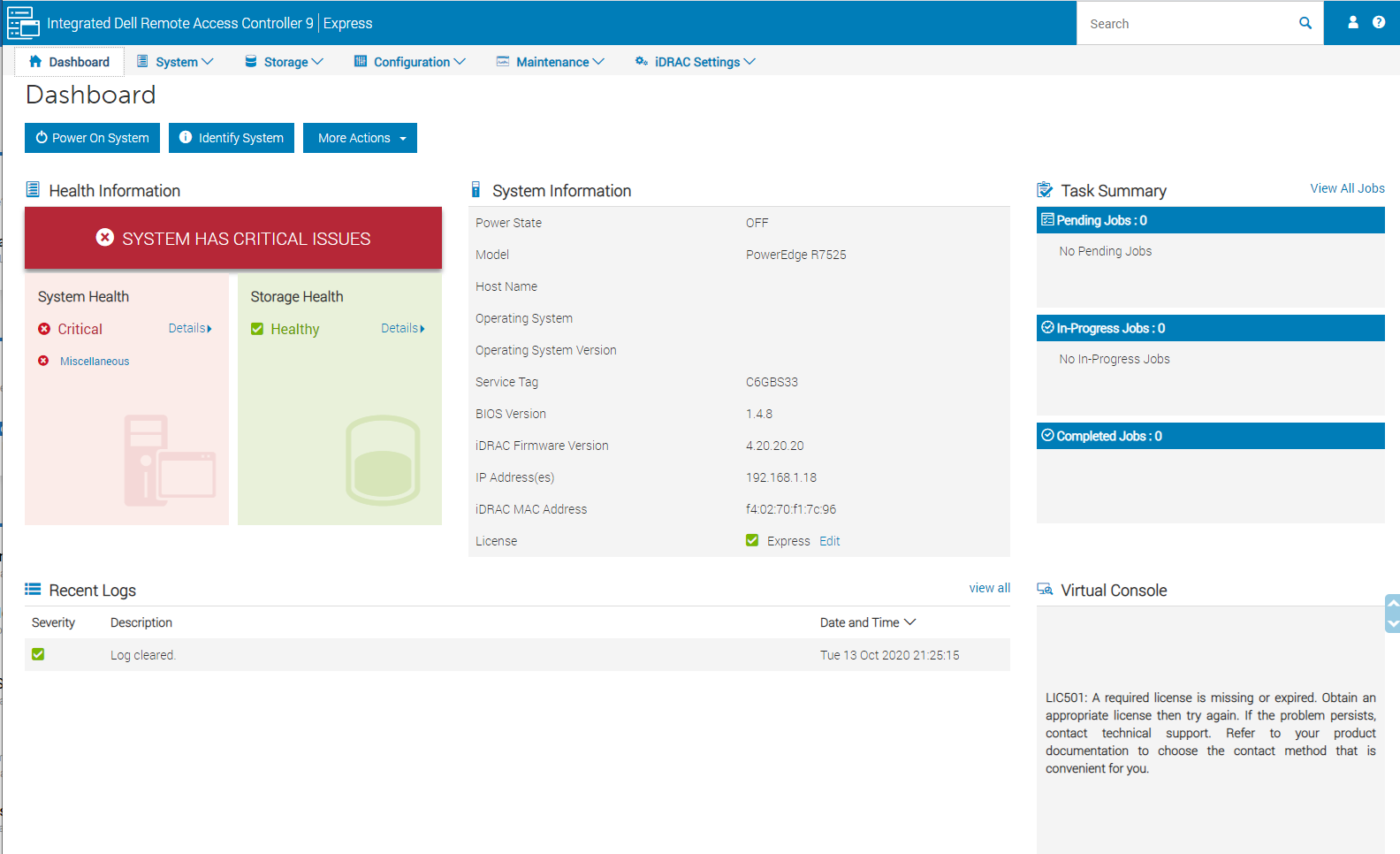Open the help question mark icon
The height and width of the screenshot is (854, 1400).
(1378, 23)
